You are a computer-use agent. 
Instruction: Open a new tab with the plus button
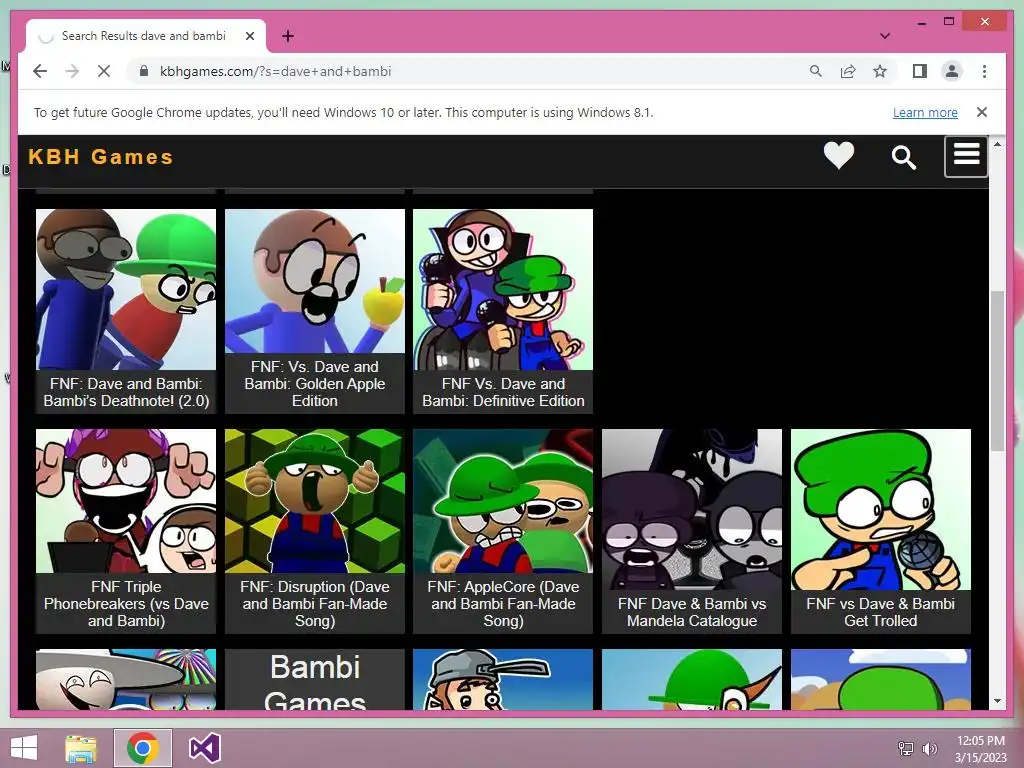click(288, 36)
